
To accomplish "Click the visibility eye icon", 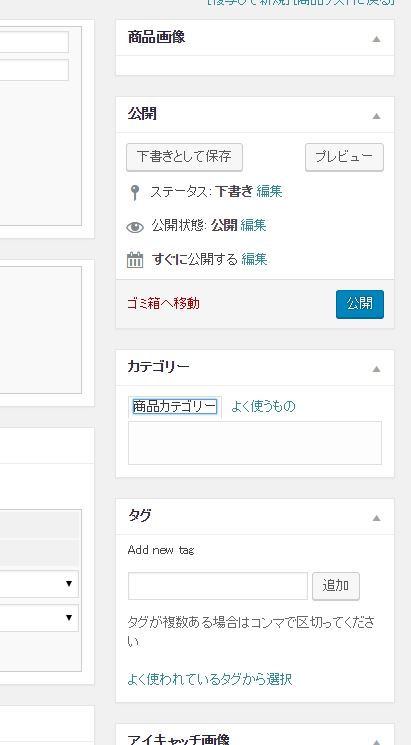I will [135, 228].
